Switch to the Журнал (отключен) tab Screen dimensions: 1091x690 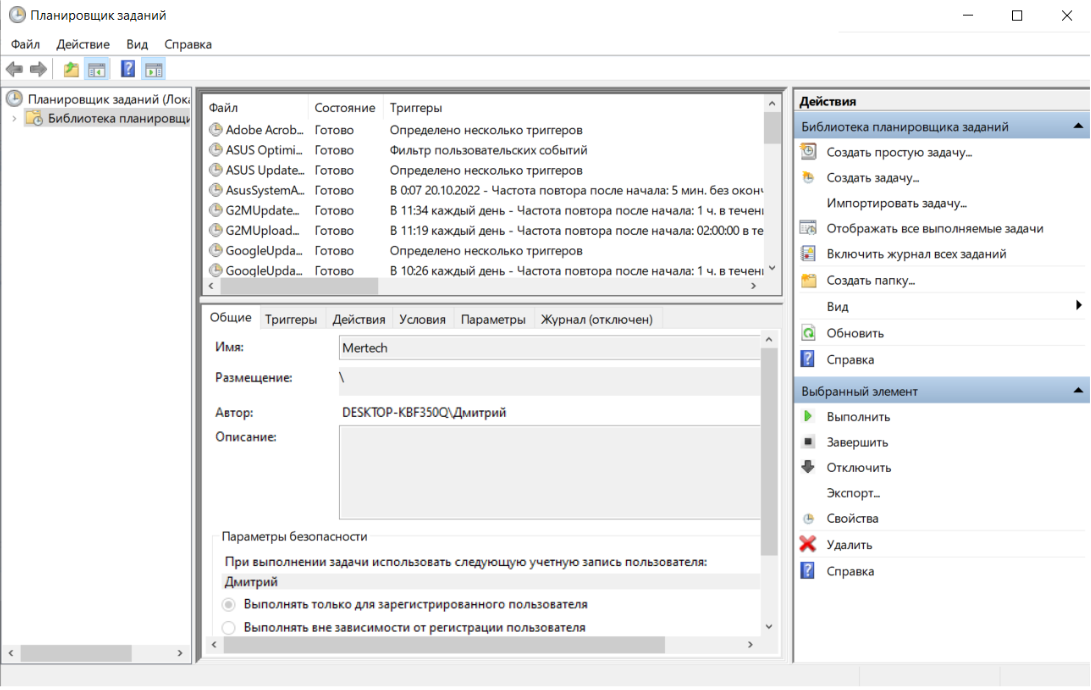(597, 319)
